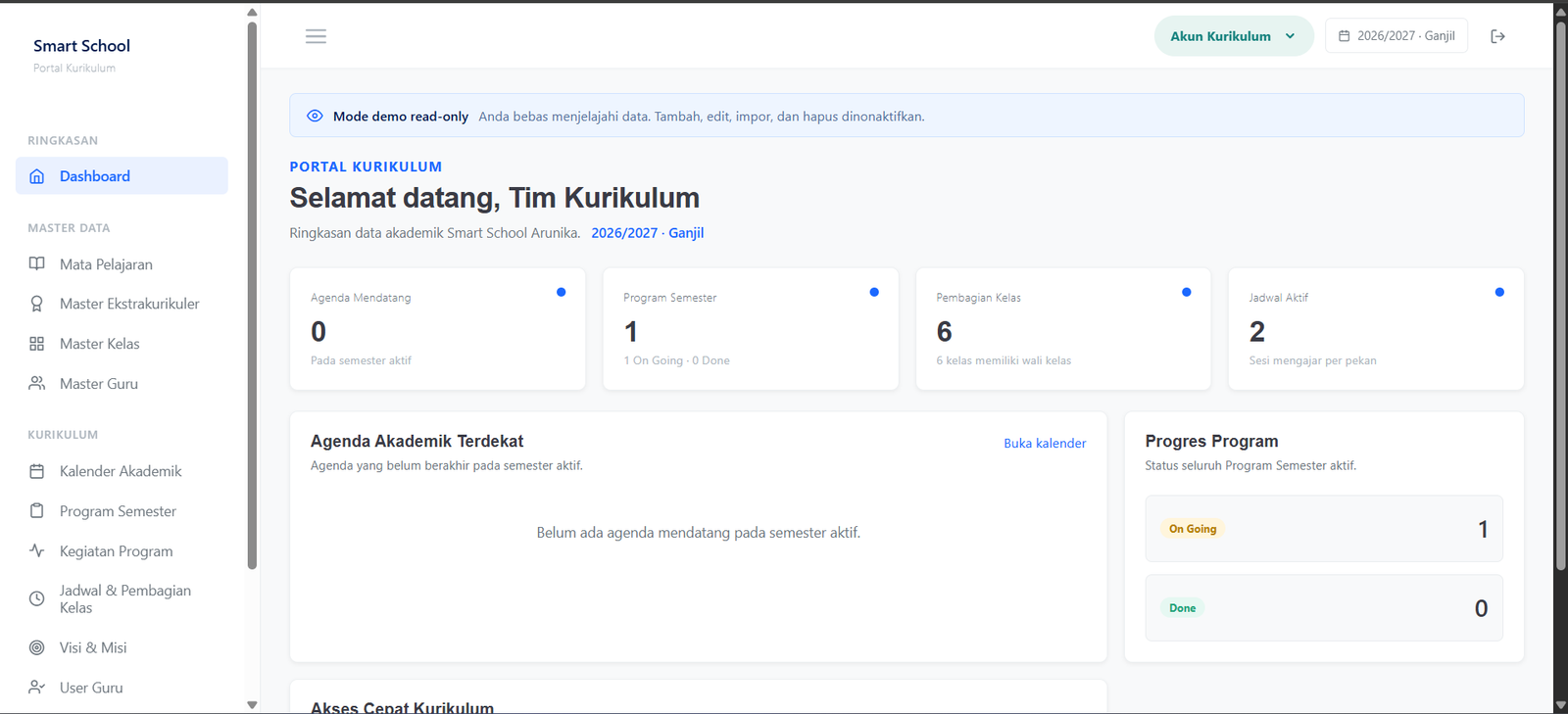Click the Dashboard home icon
This screenshot has width=1568, height=714.
tap(37, 176)
